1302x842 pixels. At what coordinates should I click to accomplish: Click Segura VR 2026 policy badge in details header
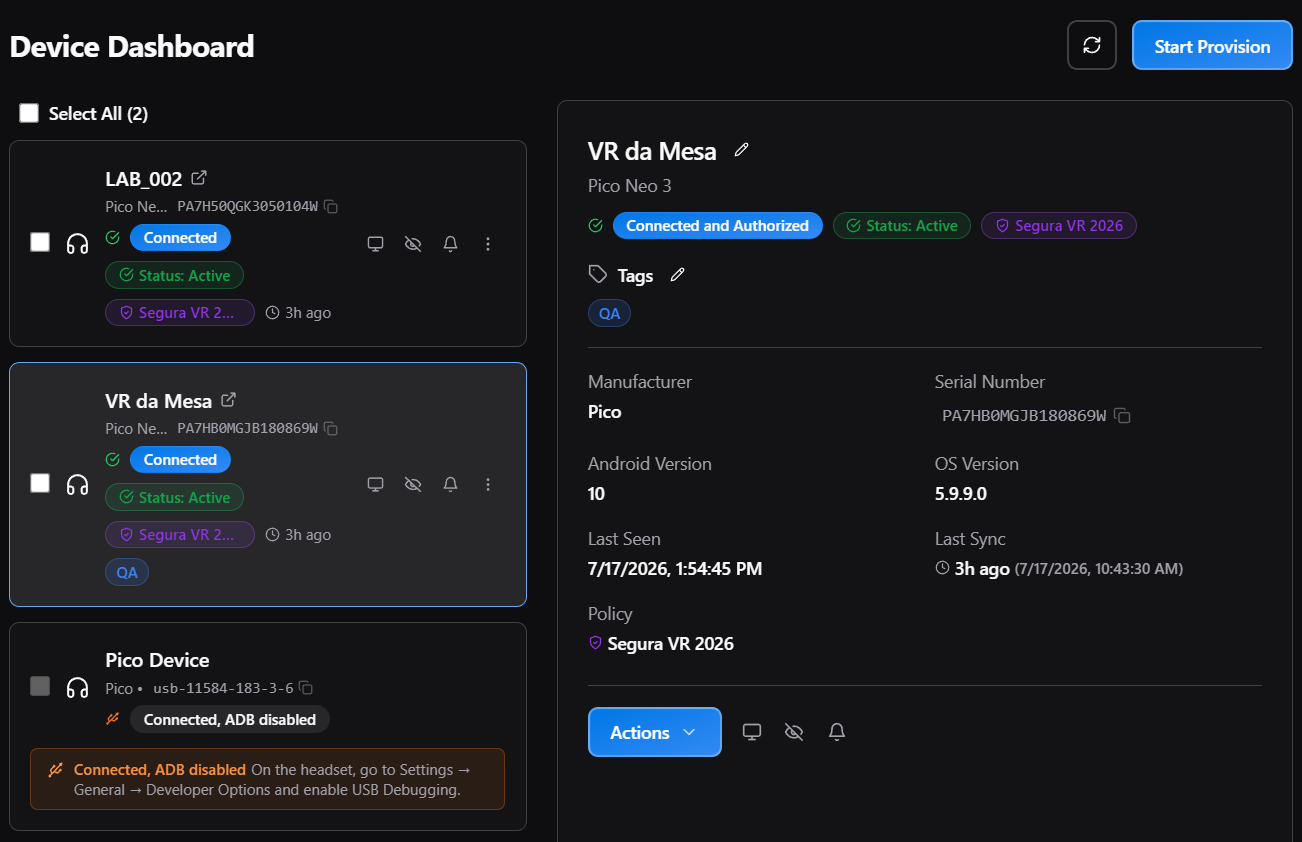click(1059, 226)
